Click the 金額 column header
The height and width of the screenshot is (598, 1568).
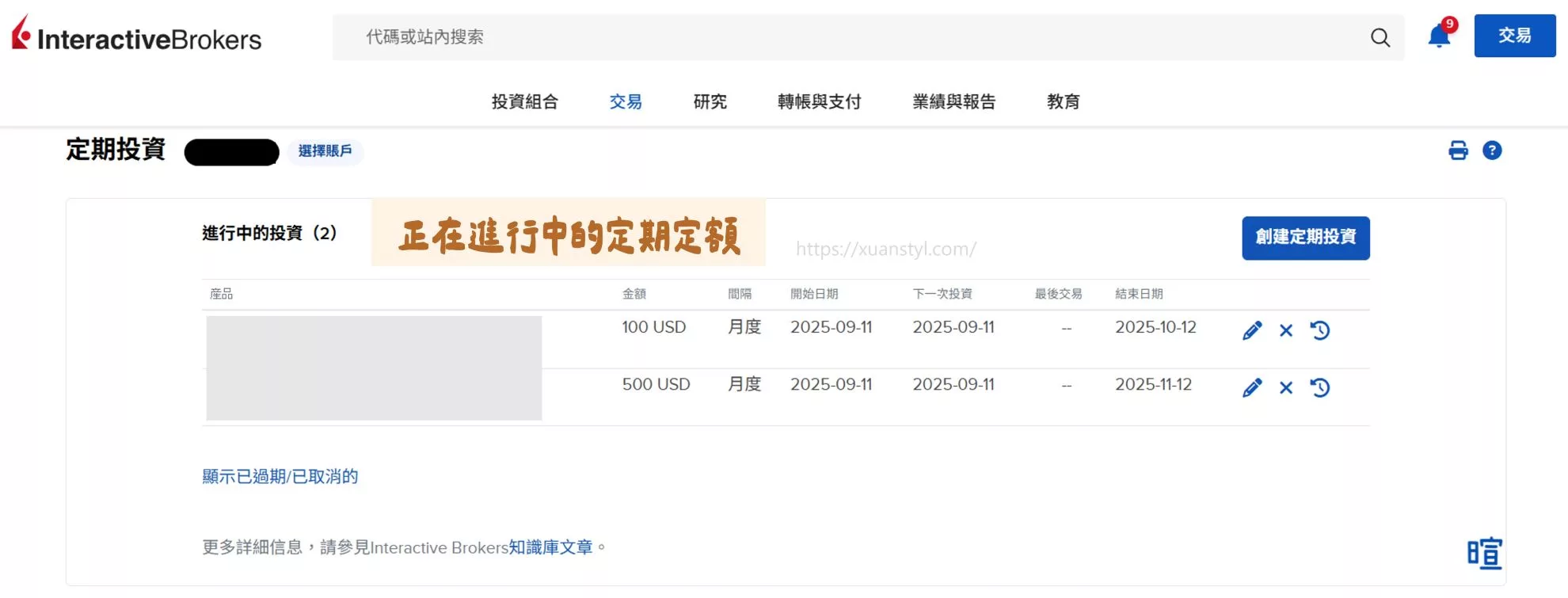point(634,294)
